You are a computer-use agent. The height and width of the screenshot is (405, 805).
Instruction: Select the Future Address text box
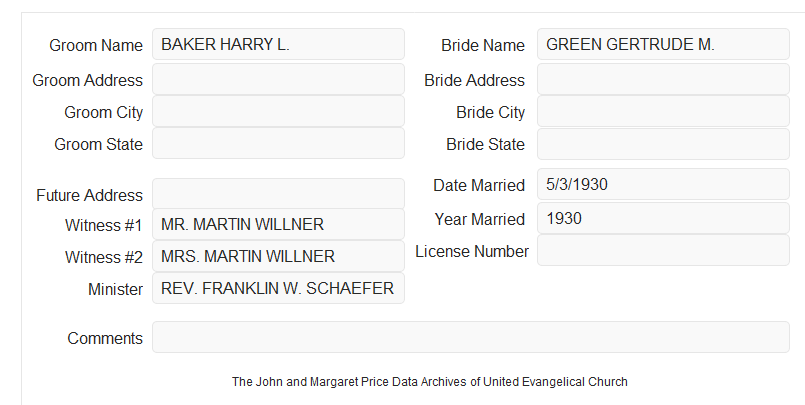coord(278,194)
